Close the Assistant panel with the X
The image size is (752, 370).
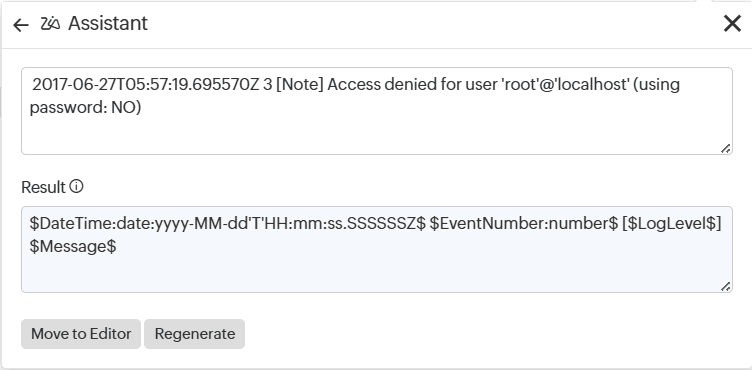pos(732,23)
